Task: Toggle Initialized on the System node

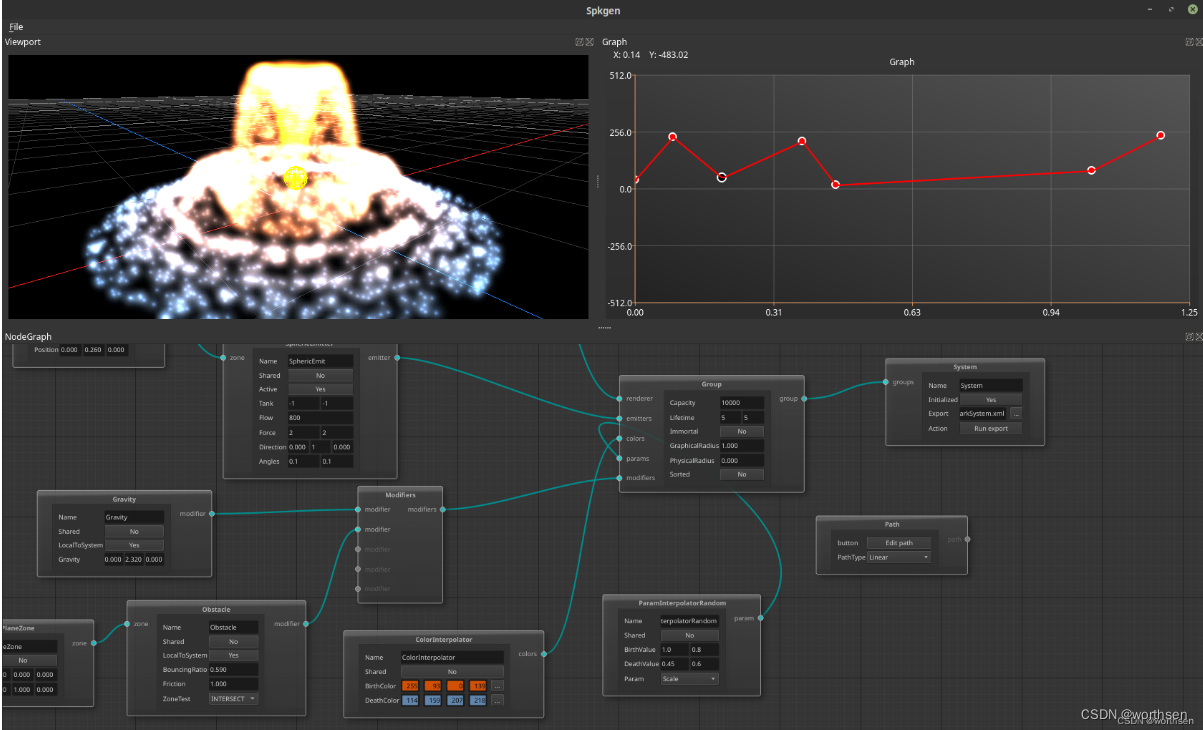Action: tap(990, 399)
